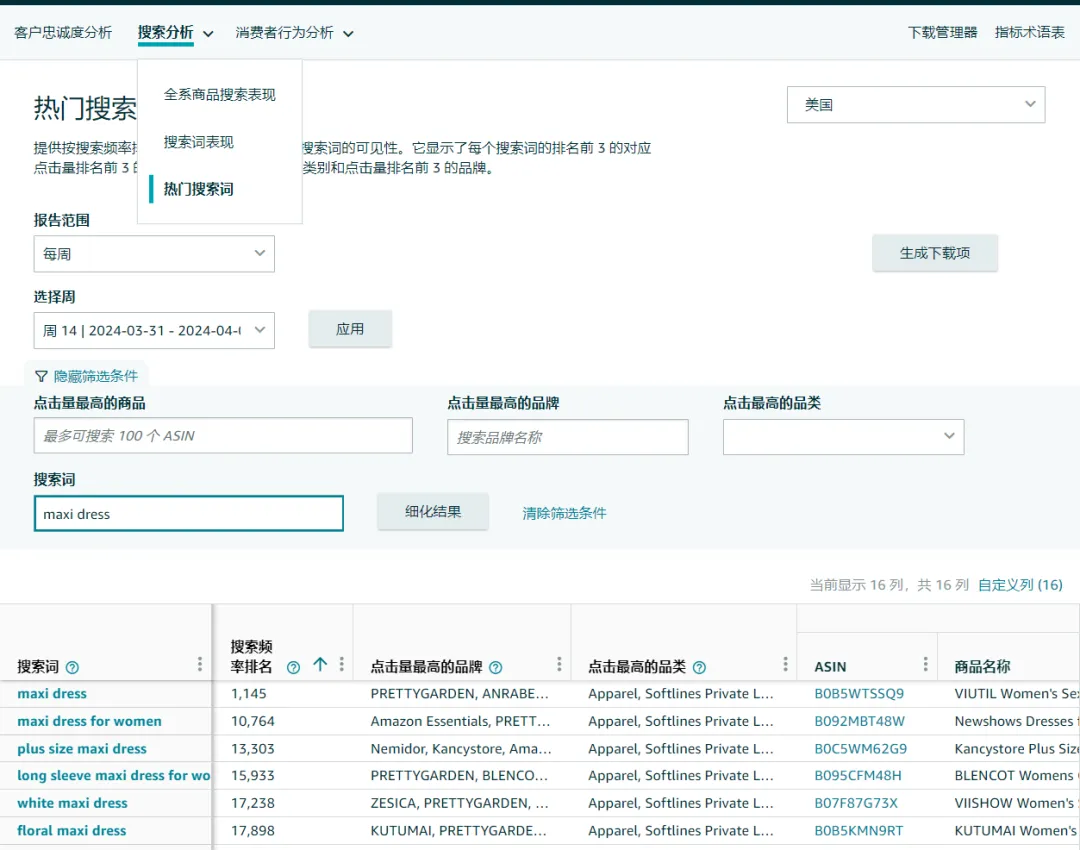1080x850 pixels.
Task: Open 消费者行为分析 navigation menu
Action: [x=294, y=33]
